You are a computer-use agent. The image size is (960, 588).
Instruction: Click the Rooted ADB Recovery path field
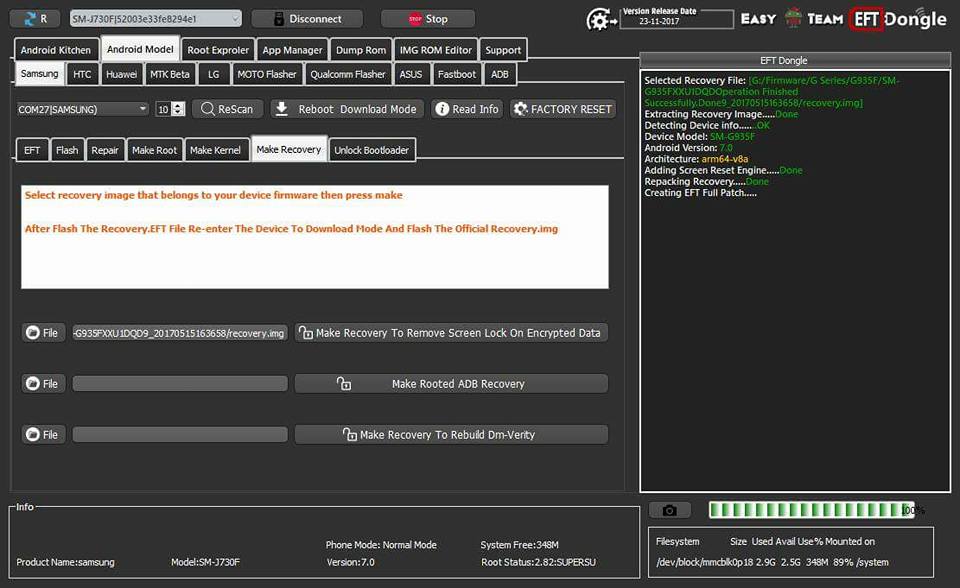coord(180,383)
